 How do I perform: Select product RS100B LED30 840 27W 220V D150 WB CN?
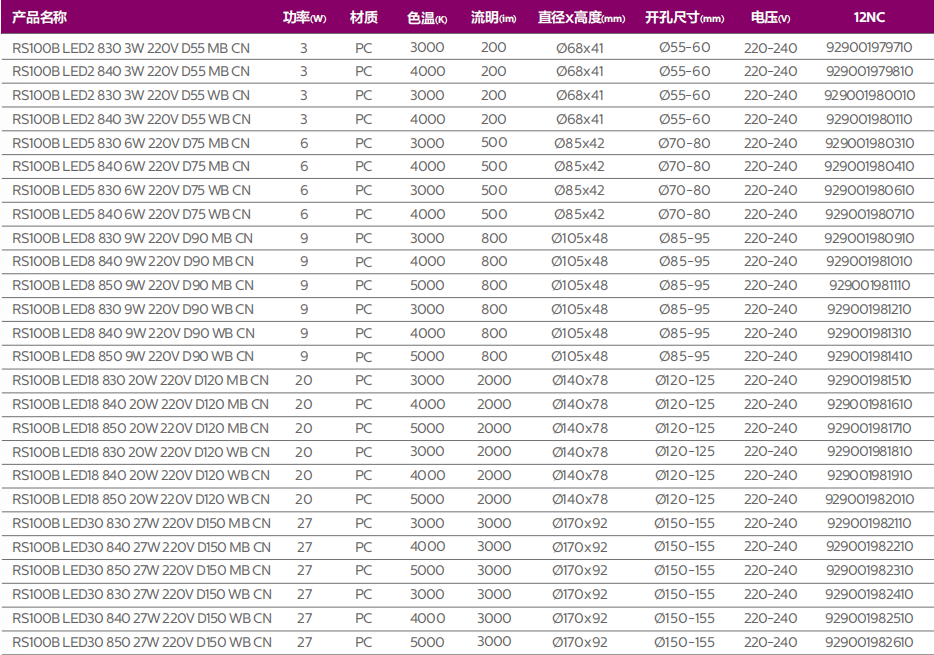(x=142, y=618)
